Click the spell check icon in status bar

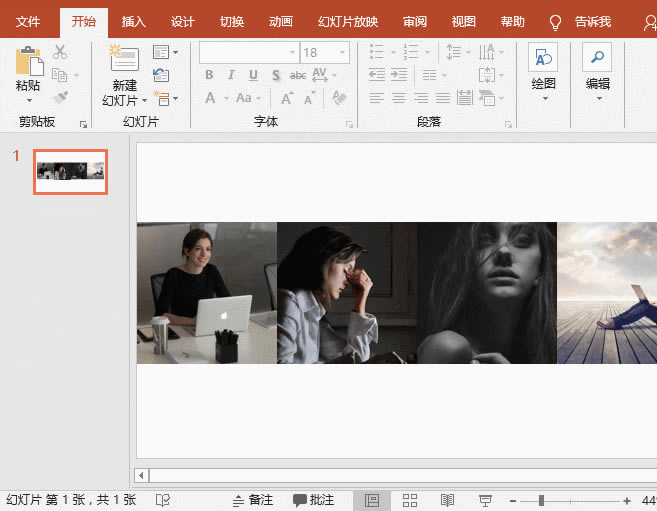pos(163,500)
